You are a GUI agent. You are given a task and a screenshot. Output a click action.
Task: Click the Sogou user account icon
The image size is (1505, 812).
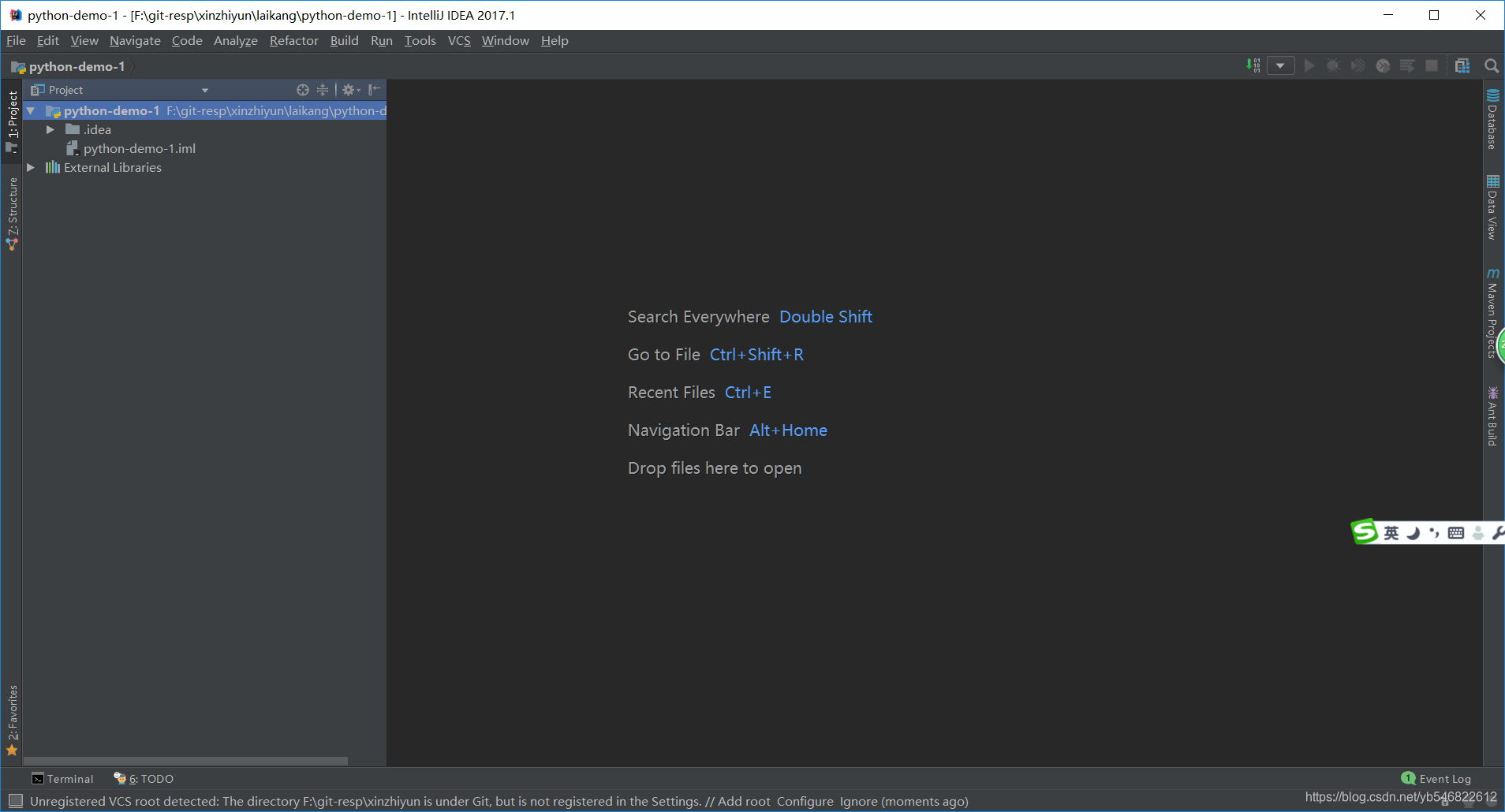1478,533
